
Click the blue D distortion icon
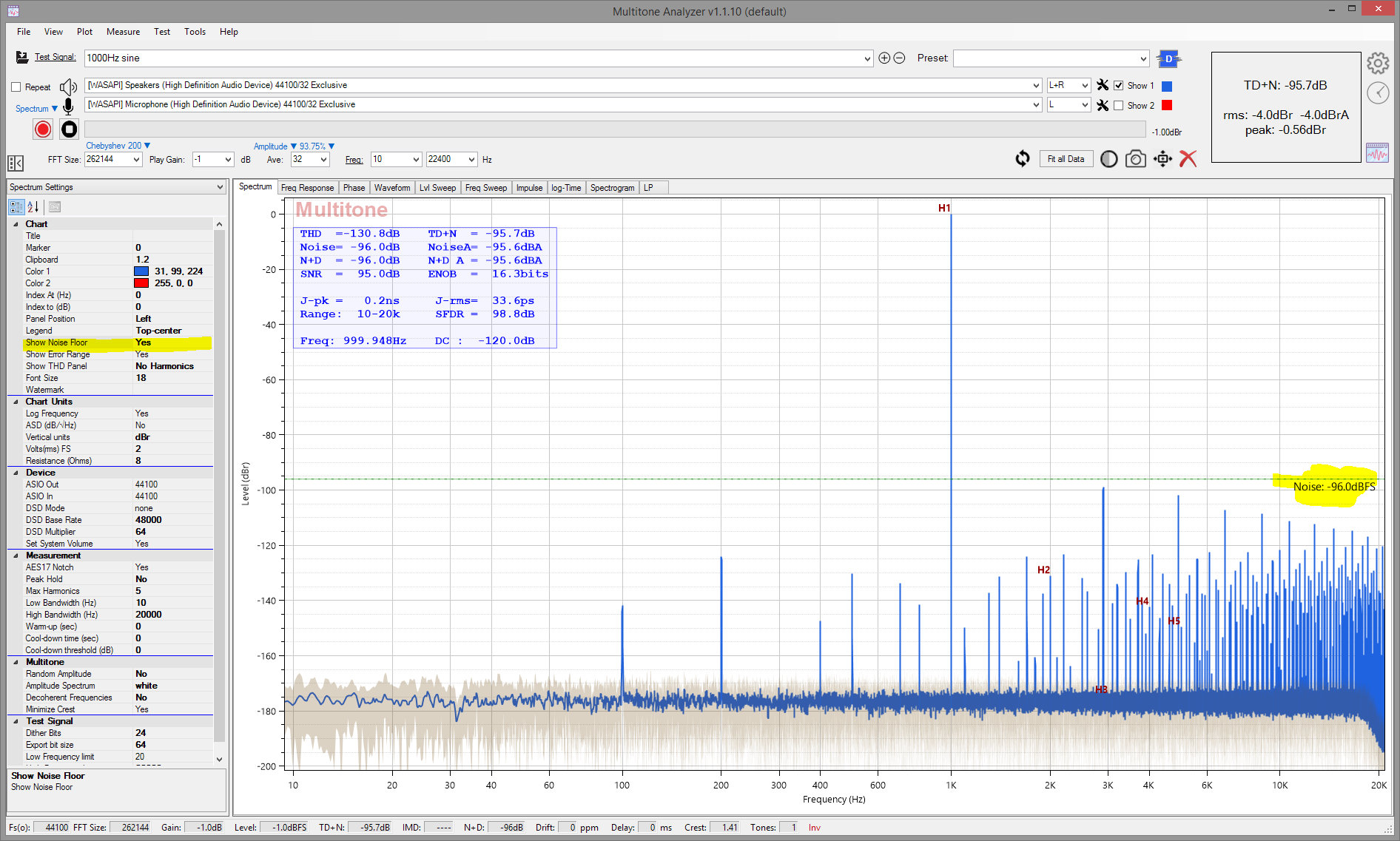click(1168, 58)
